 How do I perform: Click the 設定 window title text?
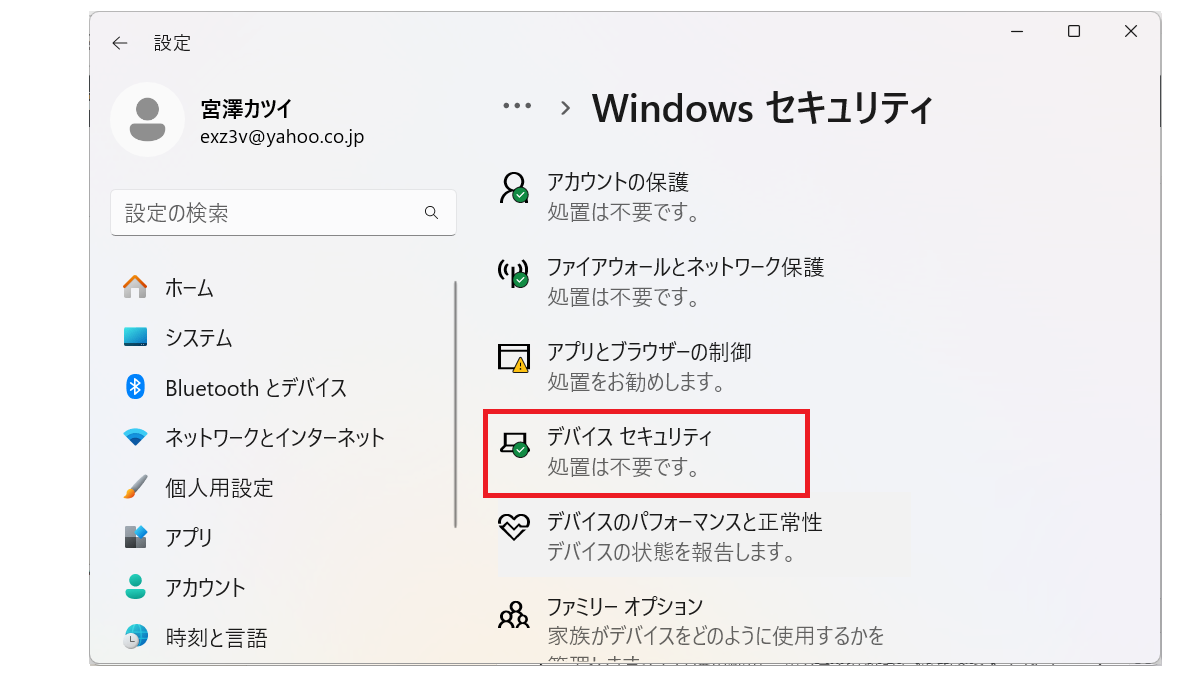tap(172, 43)
